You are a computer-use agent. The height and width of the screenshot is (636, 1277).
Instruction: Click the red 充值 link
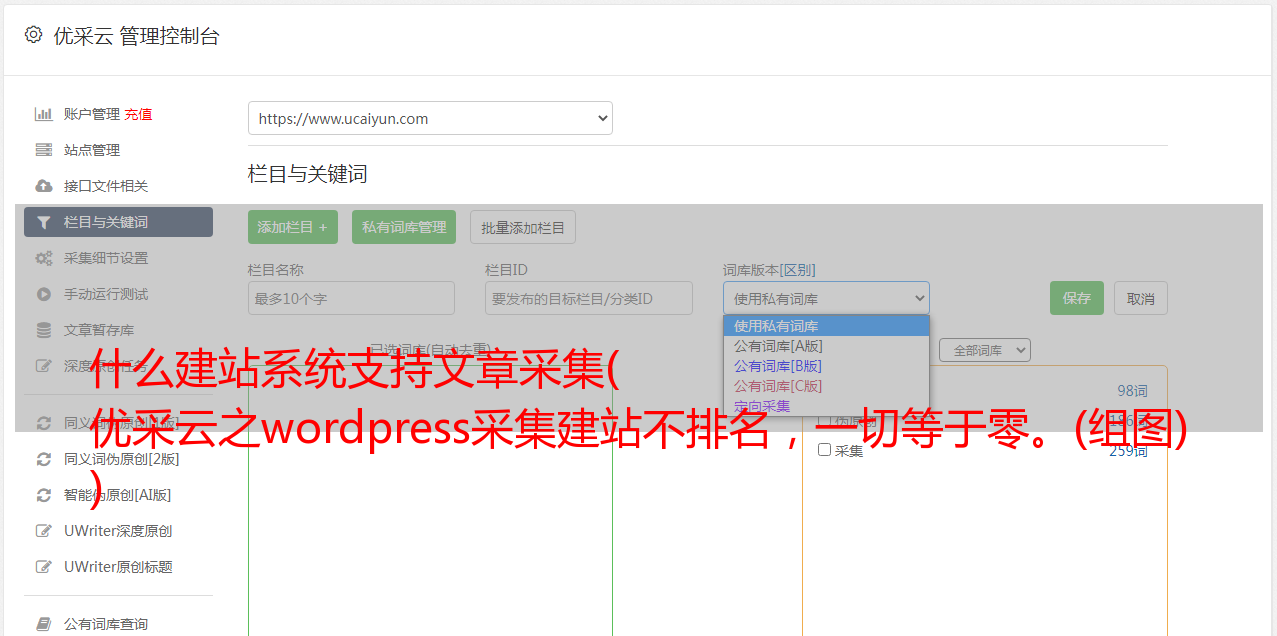[x=138, y=114]
